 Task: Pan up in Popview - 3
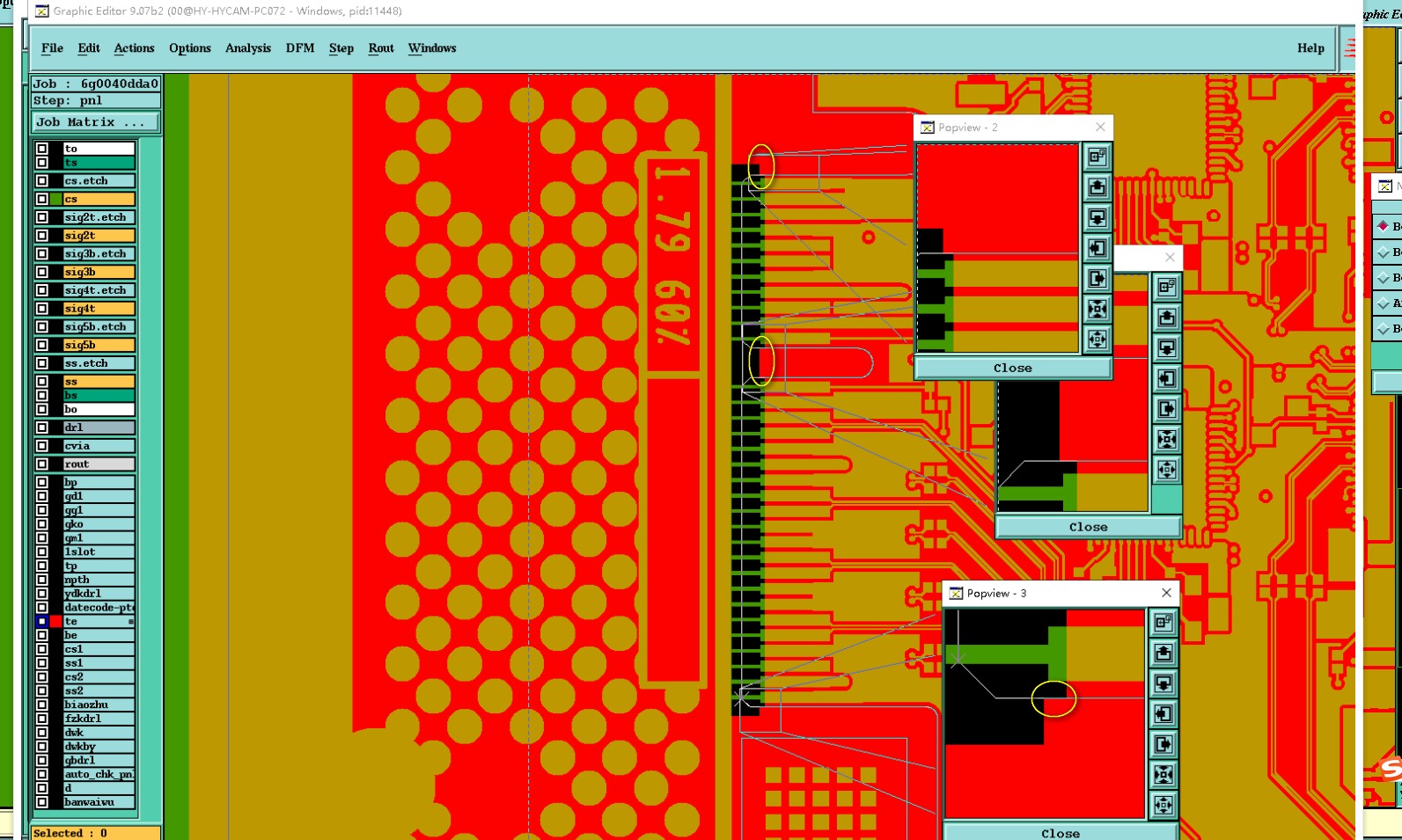[x=1163, y=653]
